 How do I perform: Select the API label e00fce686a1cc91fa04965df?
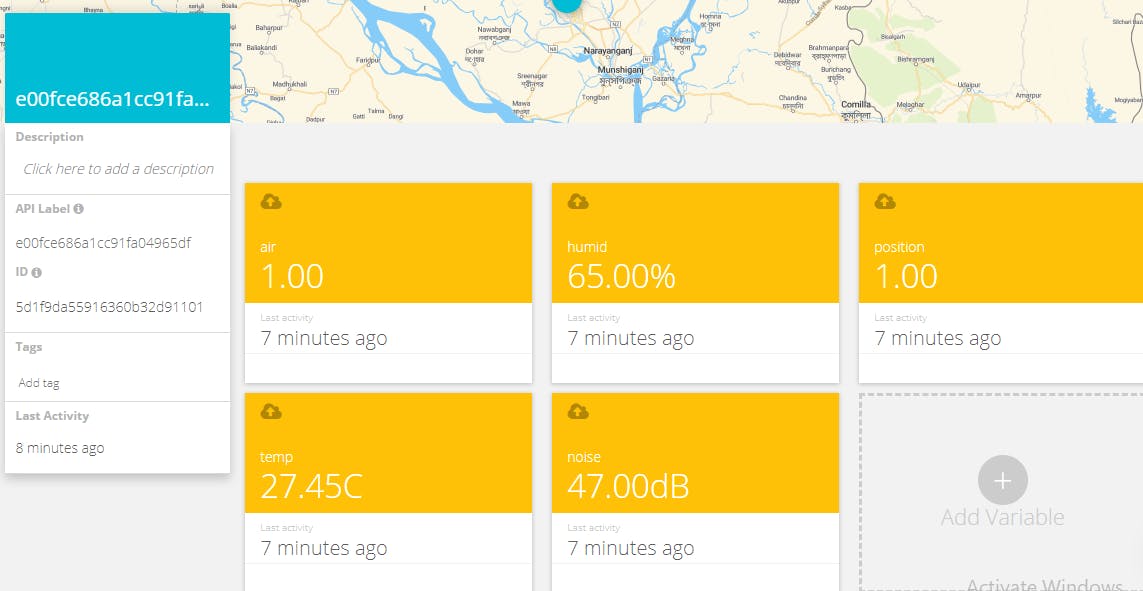coord(104,243)
